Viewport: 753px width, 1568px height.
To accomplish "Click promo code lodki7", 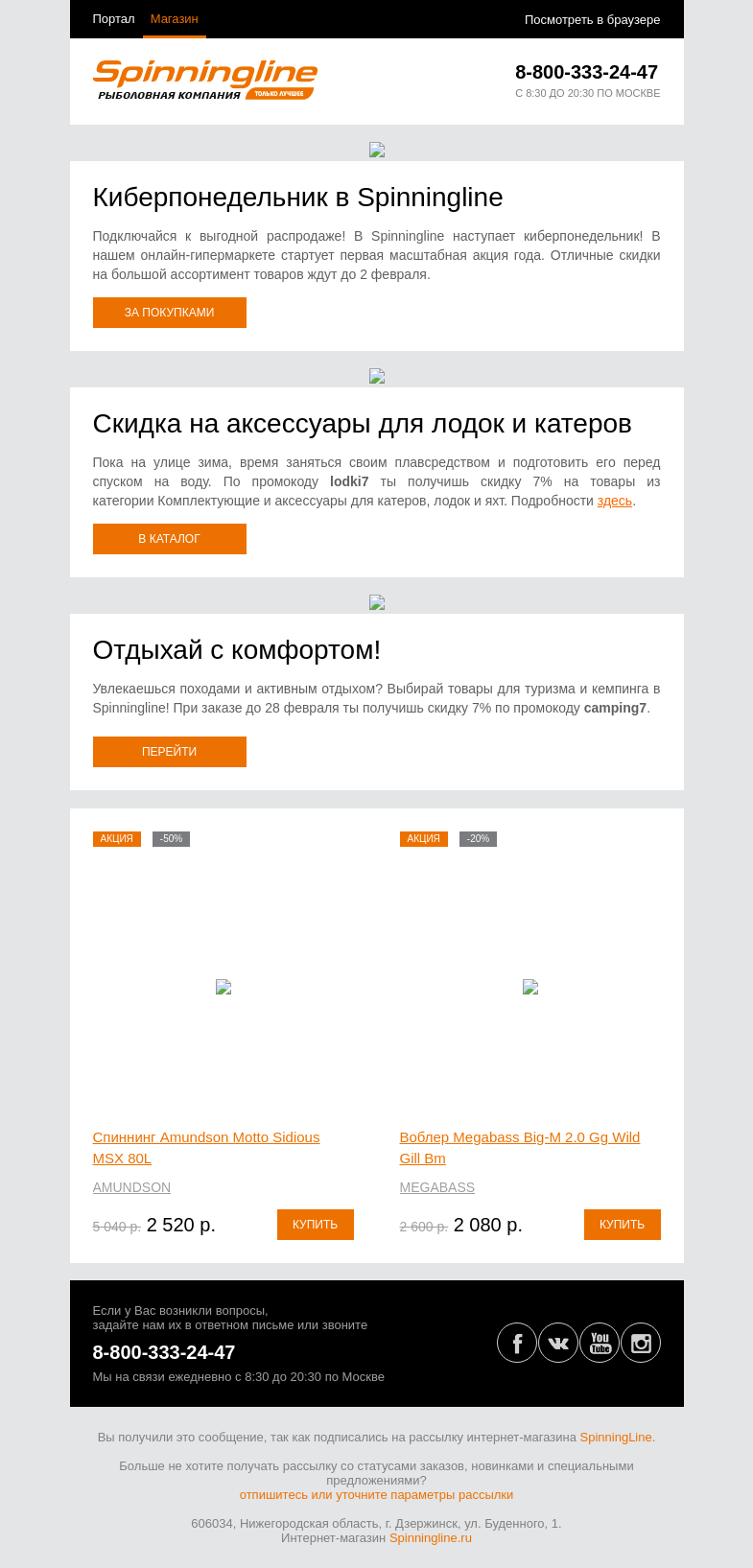I will coord(349,481).
